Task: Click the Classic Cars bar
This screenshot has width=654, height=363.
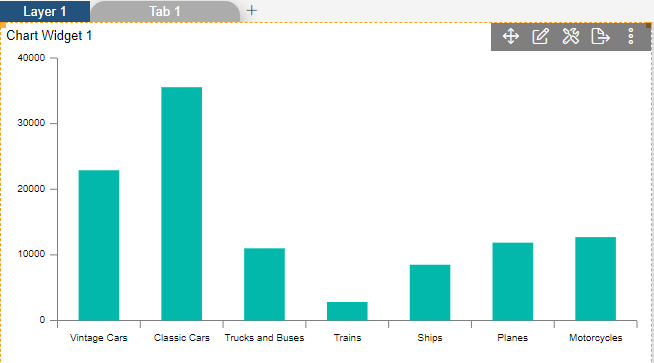Action: pos(181,204)
